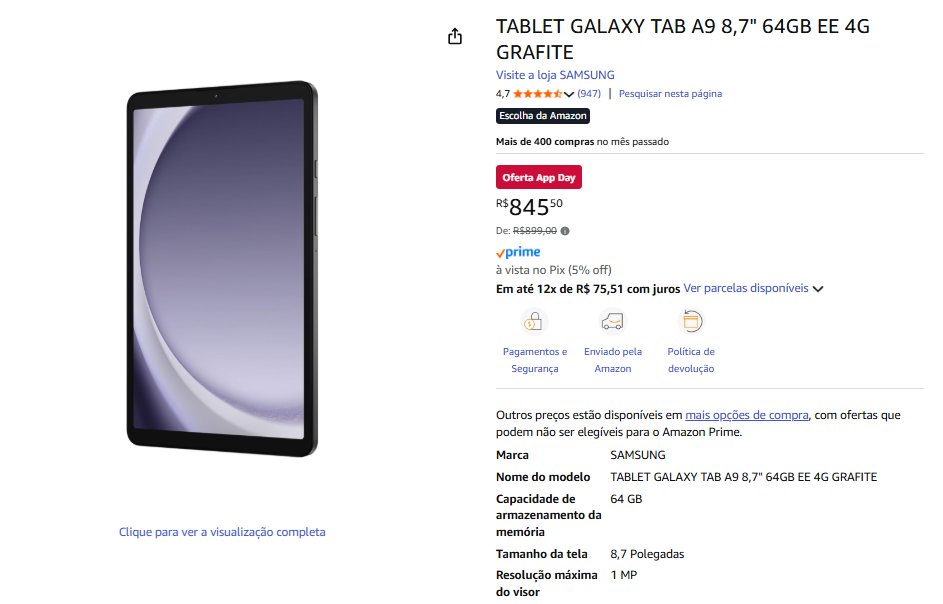Open Ver parcelas disponíveis installments link
Viewport: 943px width, 604px height.
(746, 288)
